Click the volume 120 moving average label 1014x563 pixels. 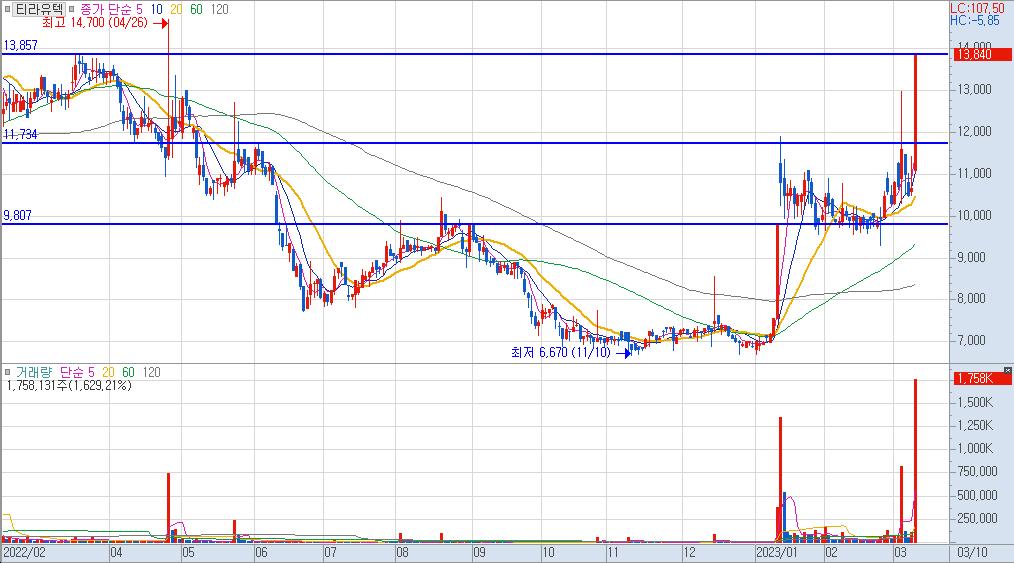(x=151, y=372)
